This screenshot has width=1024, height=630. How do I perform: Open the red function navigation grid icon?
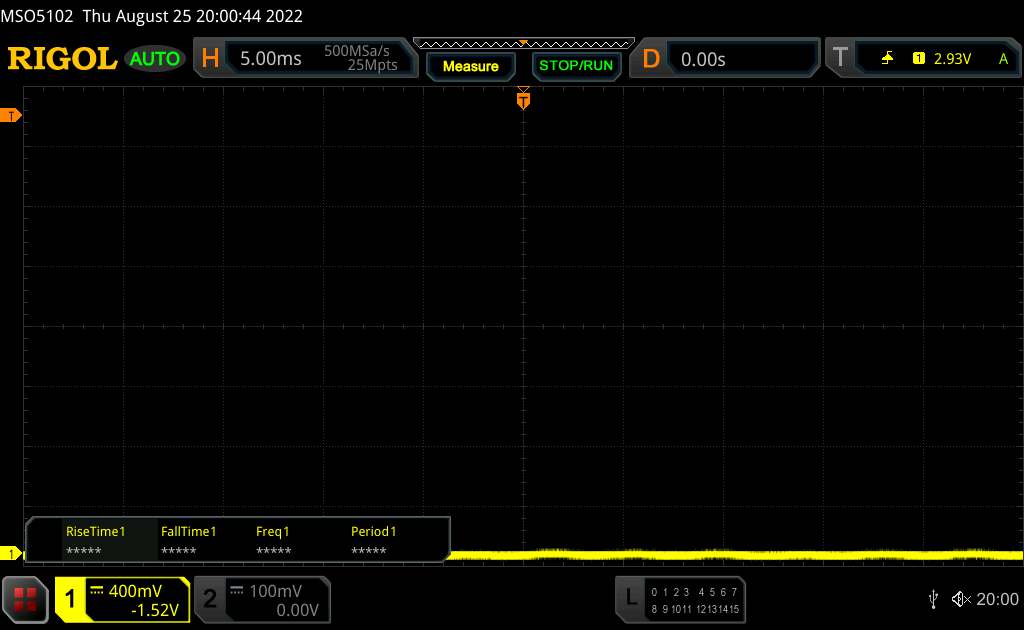pyautogui.click(x=25, y=599)
